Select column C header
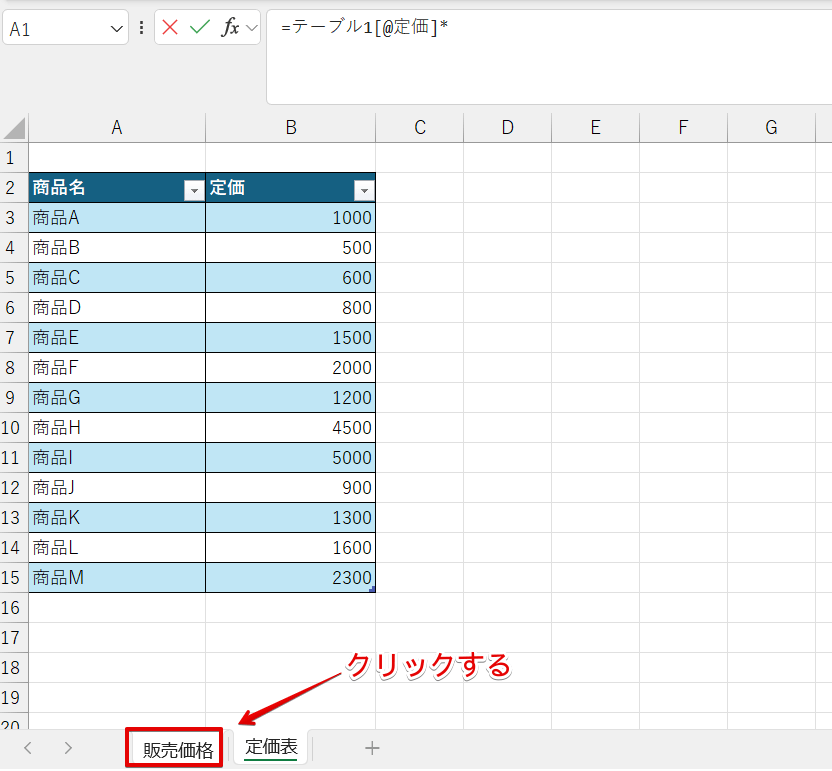The image size is (832, 771). [420, 128]
